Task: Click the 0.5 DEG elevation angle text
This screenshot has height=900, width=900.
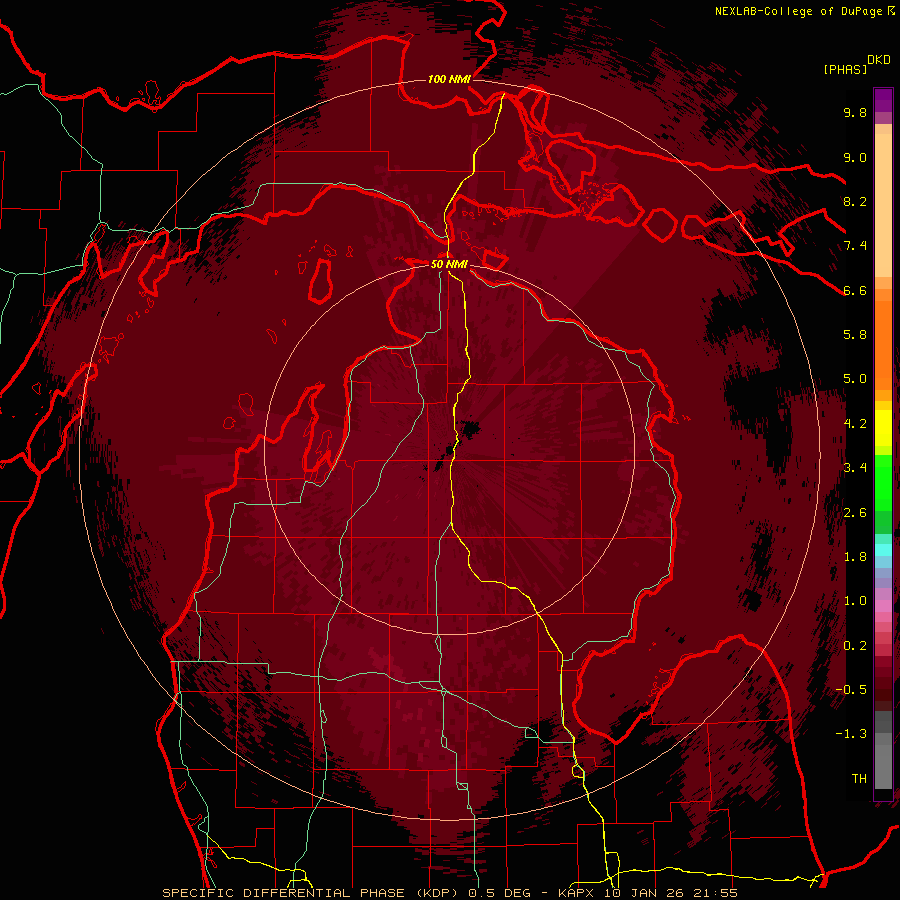Action: coord(501,893)
